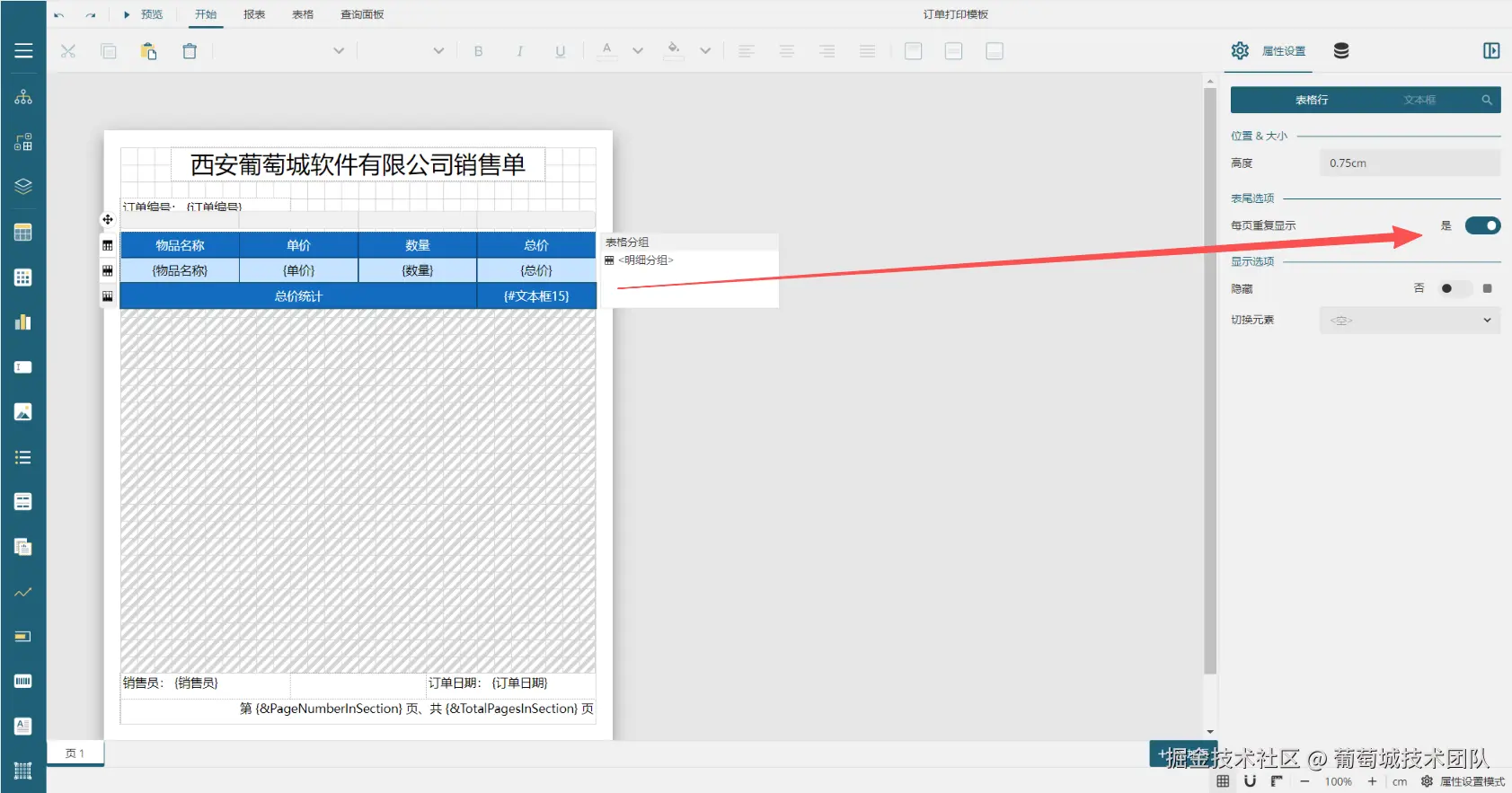1512x793 pixels.
Task: Click the 高度 input showing 0.75cm
Action: coord(1410,163)
